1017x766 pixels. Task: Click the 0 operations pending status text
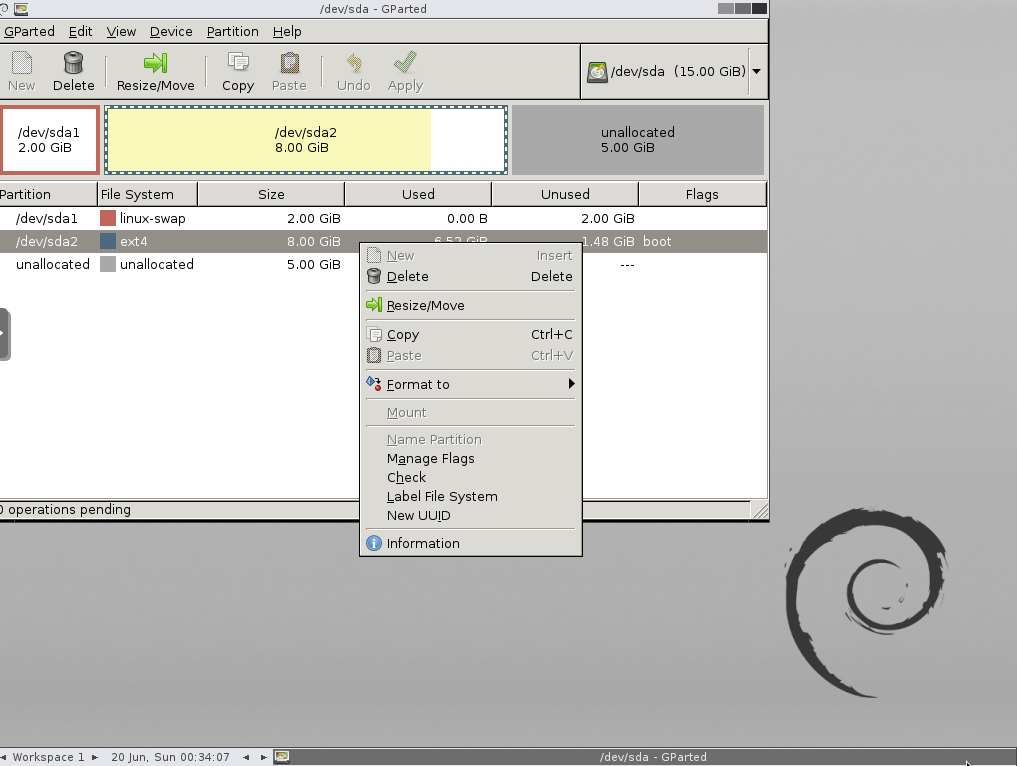tap(66, 510)
